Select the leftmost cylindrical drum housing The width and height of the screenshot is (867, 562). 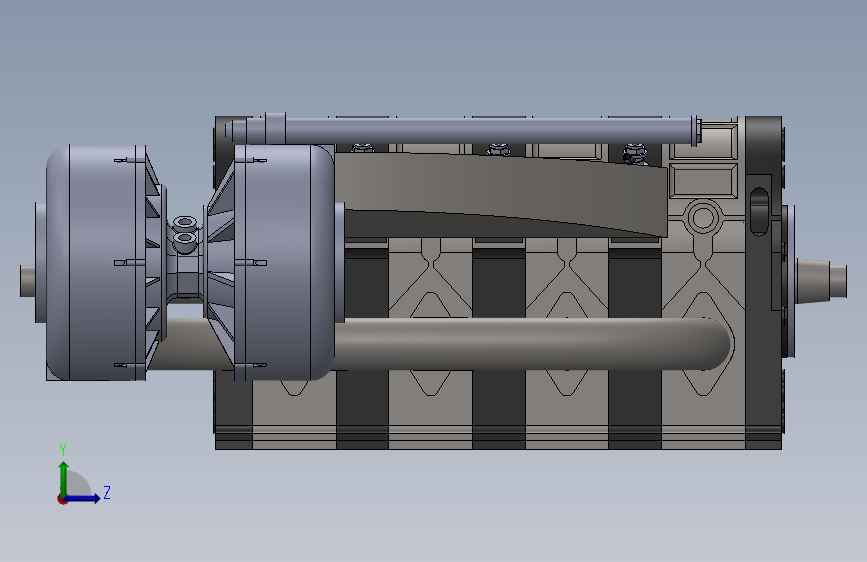click(97, 263)
